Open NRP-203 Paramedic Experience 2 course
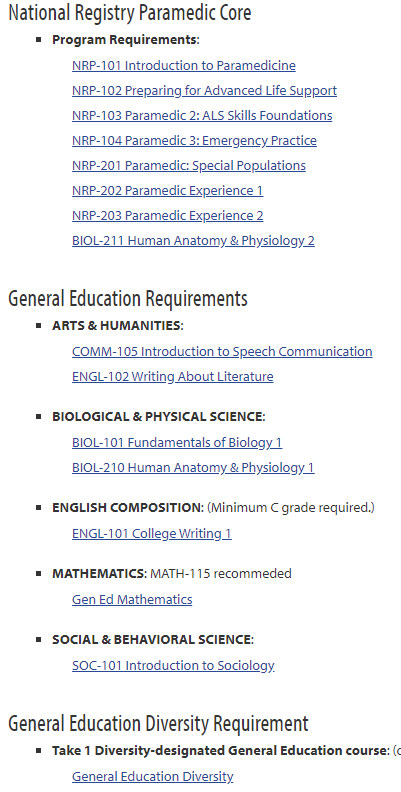This screenshot has width=401, height=792. coord(168,216)
